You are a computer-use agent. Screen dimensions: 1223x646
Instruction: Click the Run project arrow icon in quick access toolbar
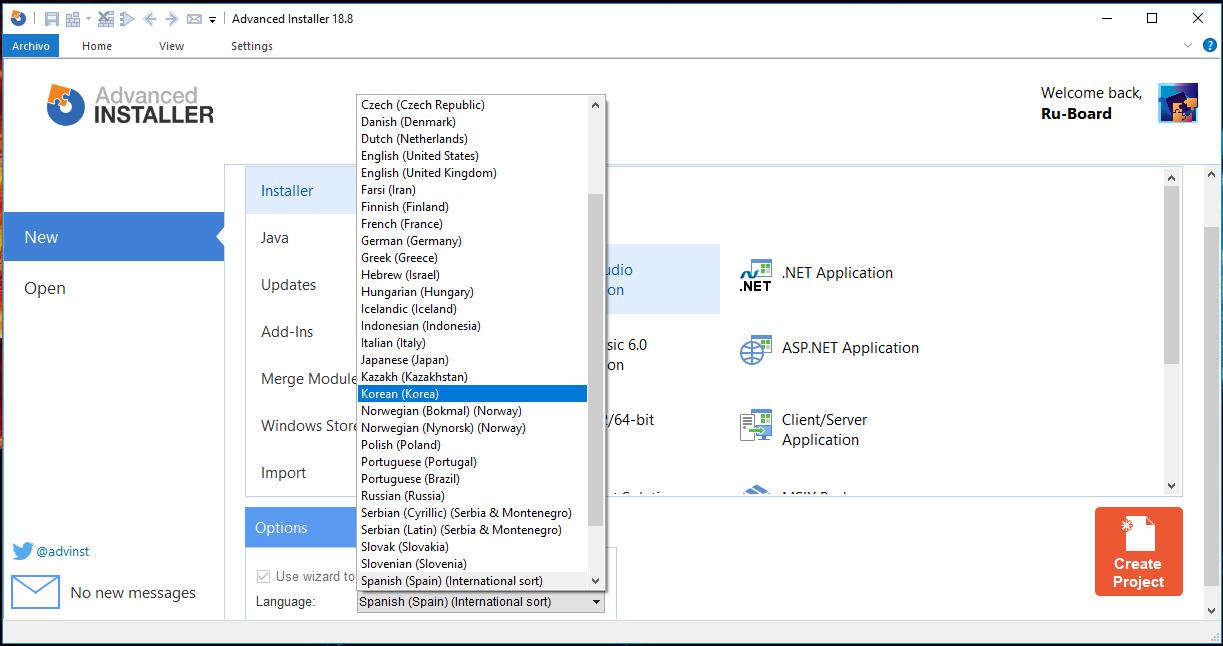(x=128, y=19)
